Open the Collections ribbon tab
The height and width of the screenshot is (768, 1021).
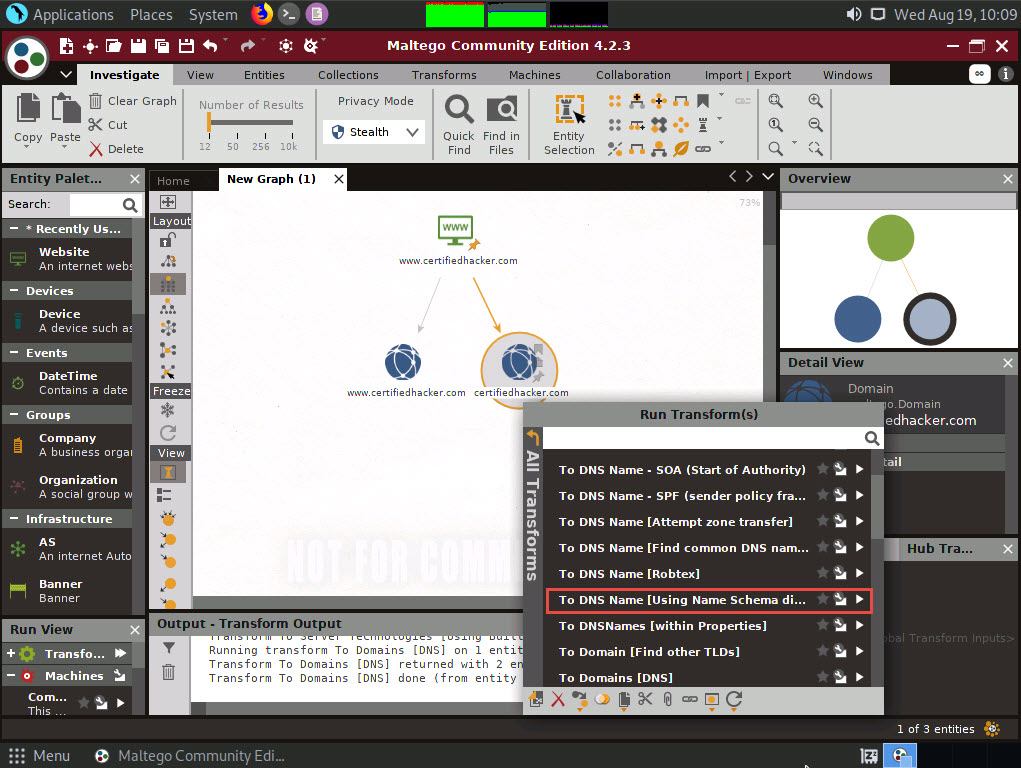348,75
